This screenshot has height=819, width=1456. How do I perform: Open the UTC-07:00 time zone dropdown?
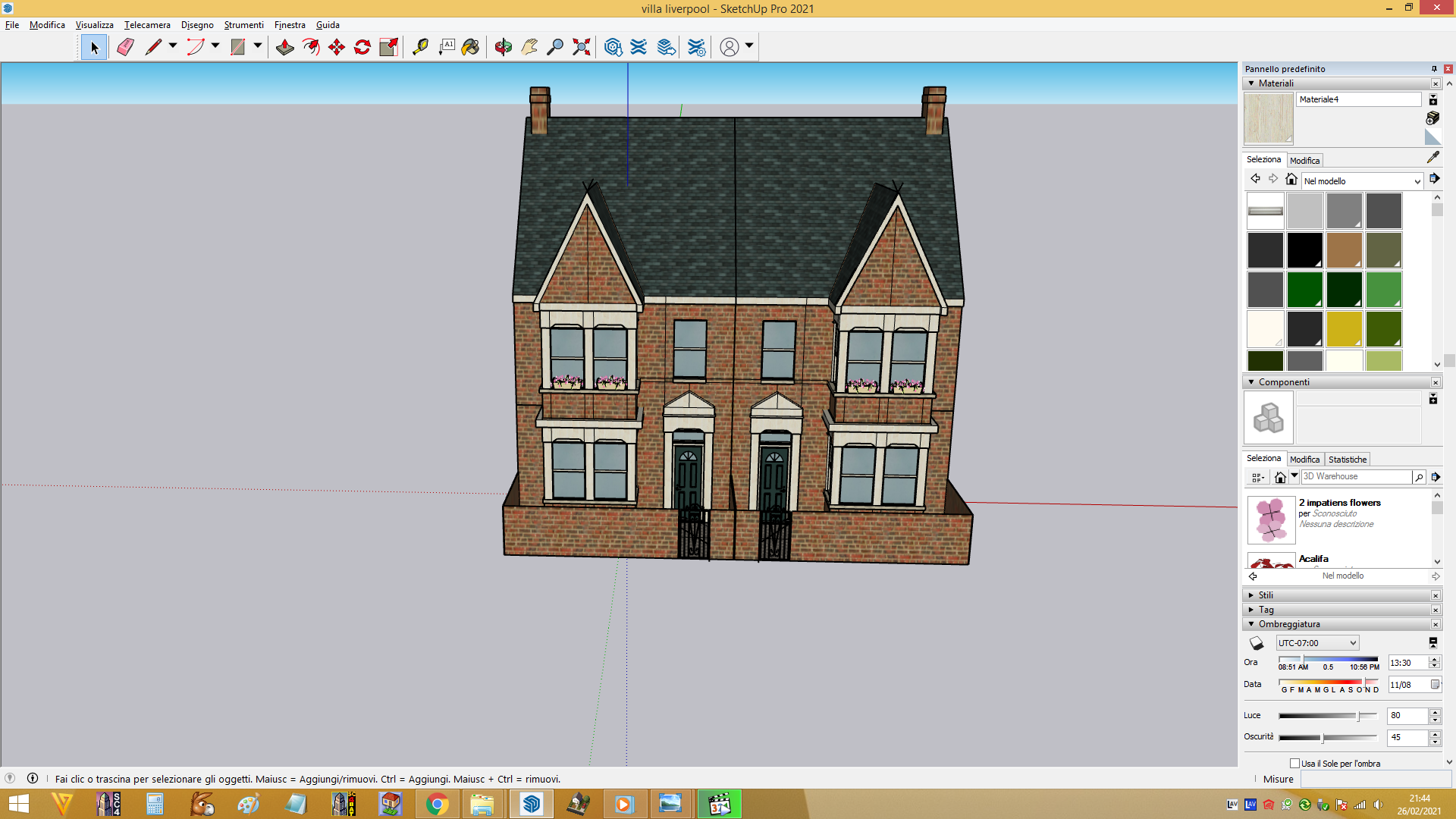coord(1317,643)
